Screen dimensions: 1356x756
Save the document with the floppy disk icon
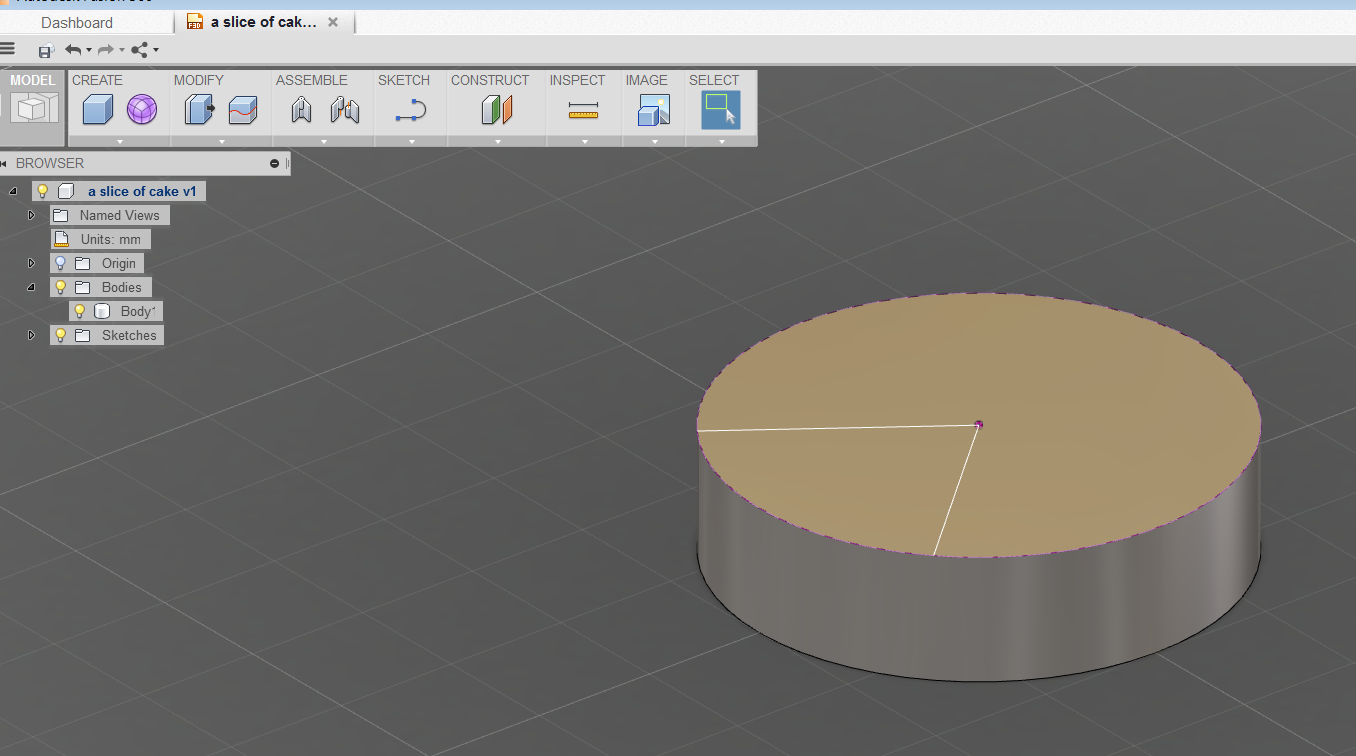(46, 50)
